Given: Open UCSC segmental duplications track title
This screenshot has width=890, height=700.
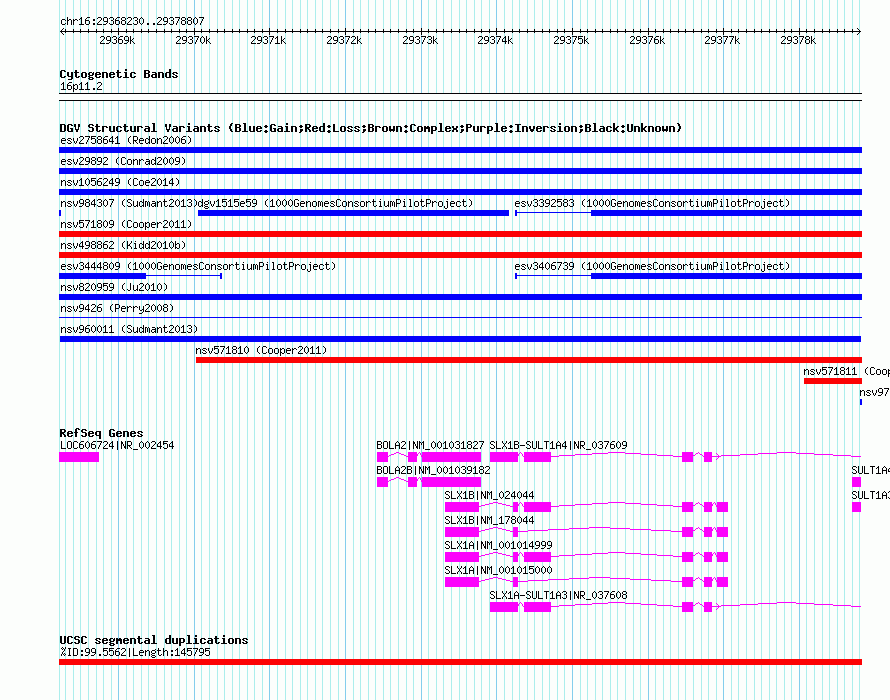Looking at the screenshot, I should tap(154, 640).
